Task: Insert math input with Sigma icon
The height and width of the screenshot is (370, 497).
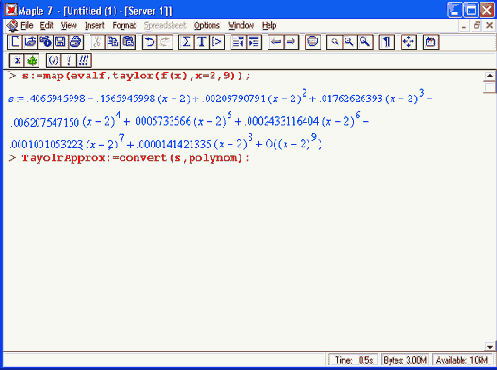Action: click(186, 42)
